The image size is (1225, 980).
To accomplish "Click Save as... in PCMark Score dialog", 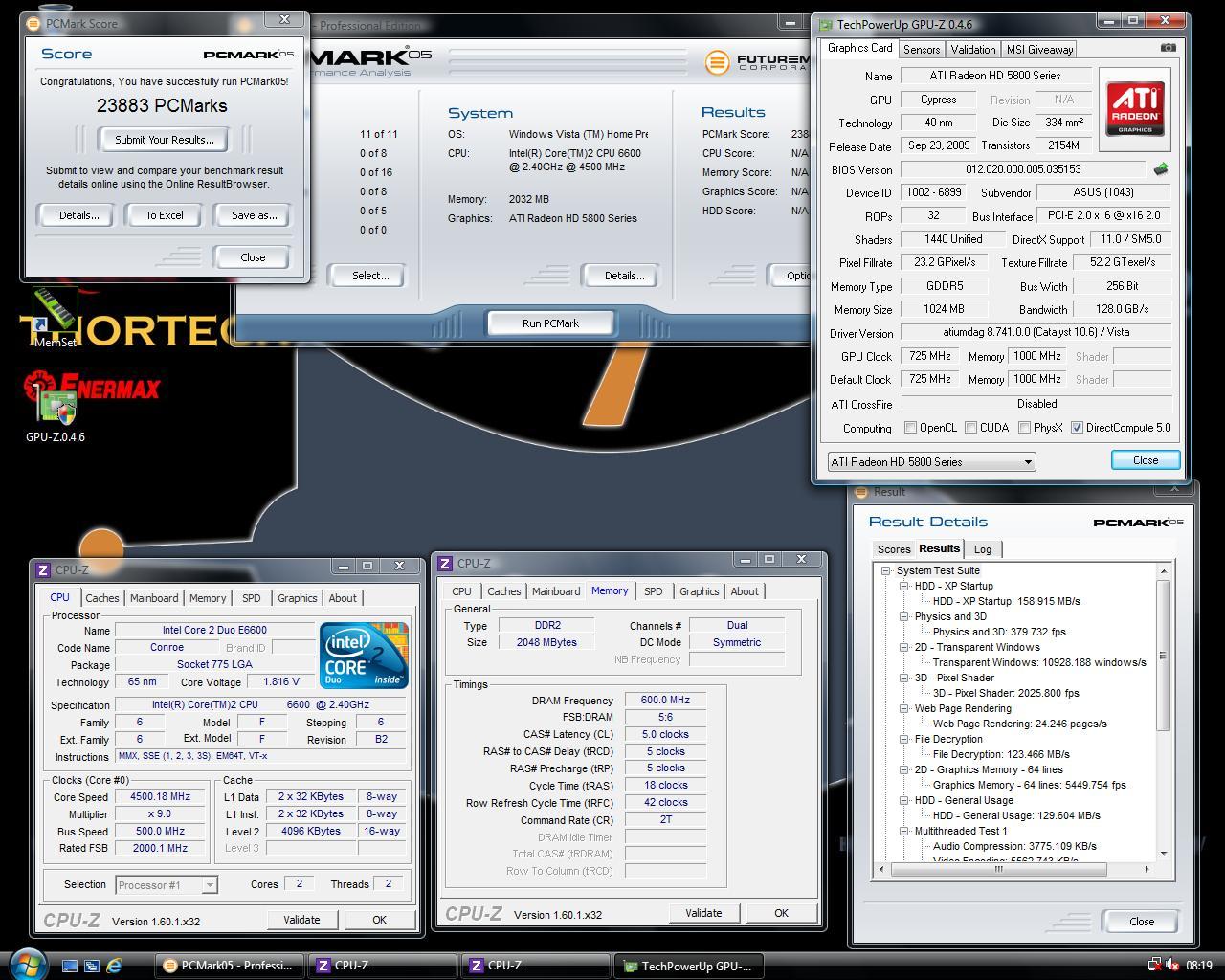I will click(x=254, y=215).
